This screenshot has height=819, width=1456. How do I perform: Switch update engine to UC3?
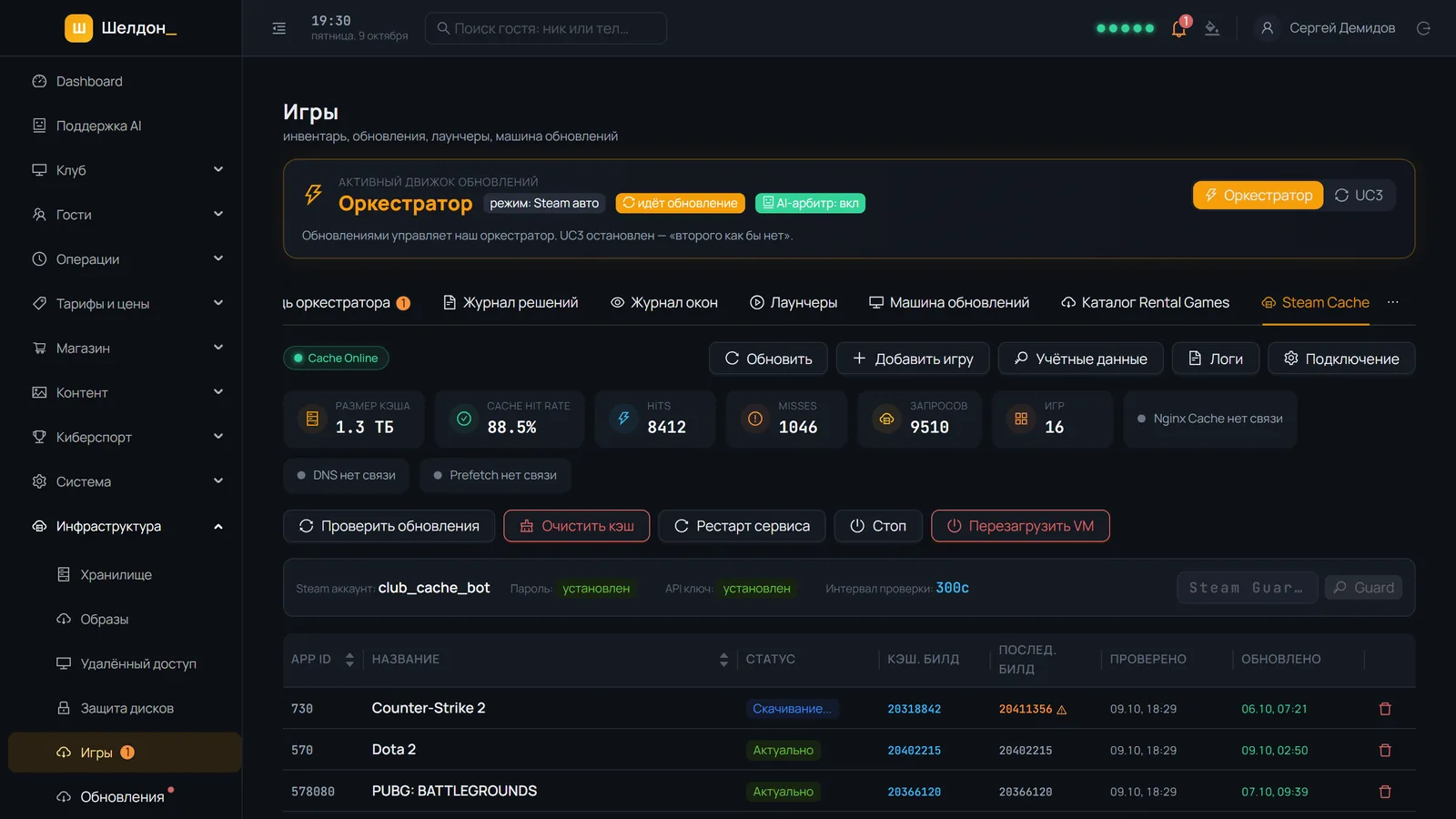point(1359,195)
